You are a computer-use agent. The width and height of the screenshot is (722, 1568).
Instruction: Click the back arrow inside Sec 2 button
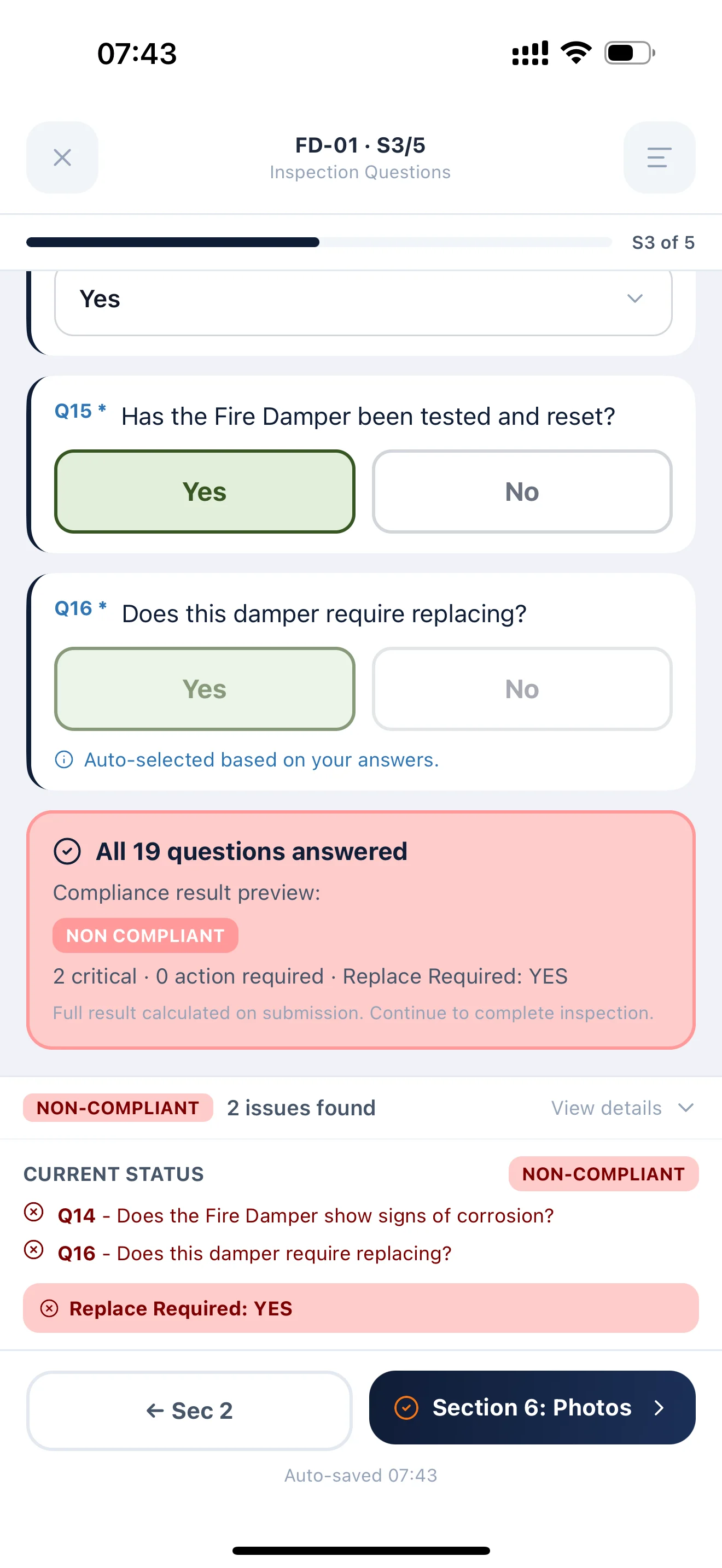click(155, 1411)
